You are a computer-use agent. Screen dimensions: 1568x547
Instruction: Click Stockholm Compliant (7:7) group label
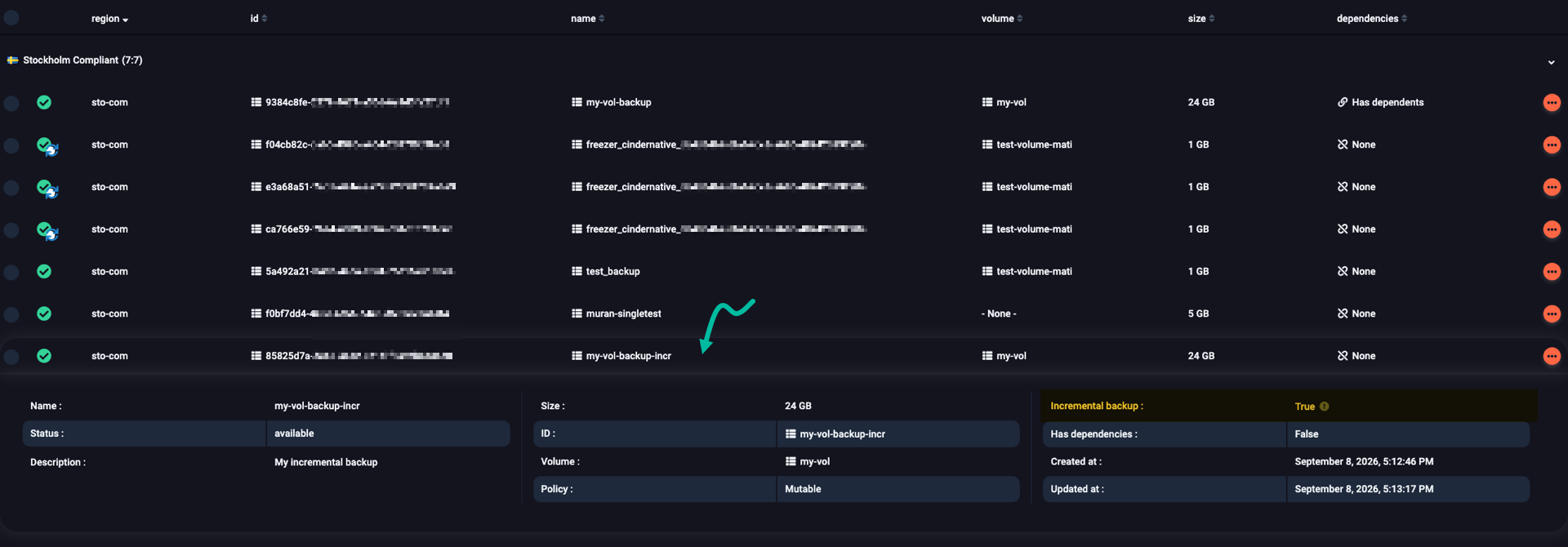click(82, 60)
